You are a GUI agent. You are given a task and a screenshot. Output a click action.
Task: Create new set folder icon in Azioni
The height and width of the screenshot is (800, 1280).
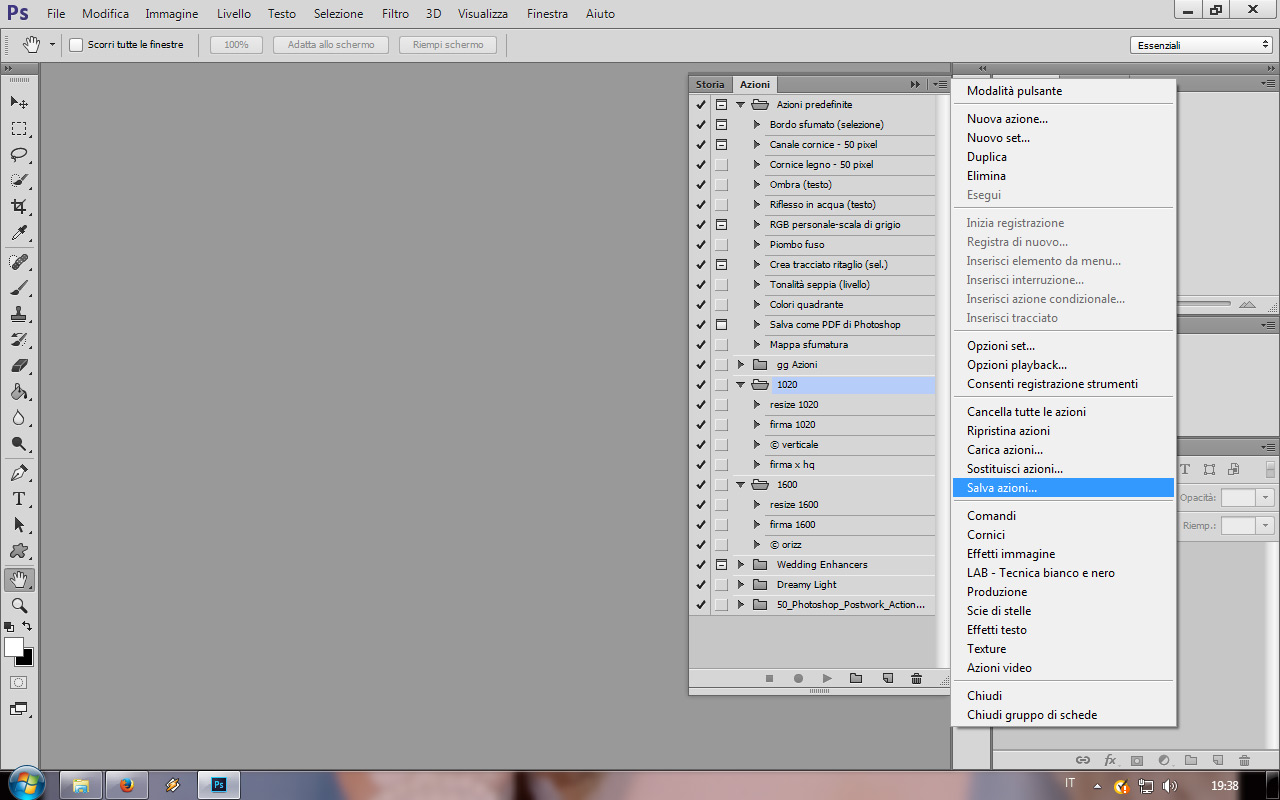856,678
